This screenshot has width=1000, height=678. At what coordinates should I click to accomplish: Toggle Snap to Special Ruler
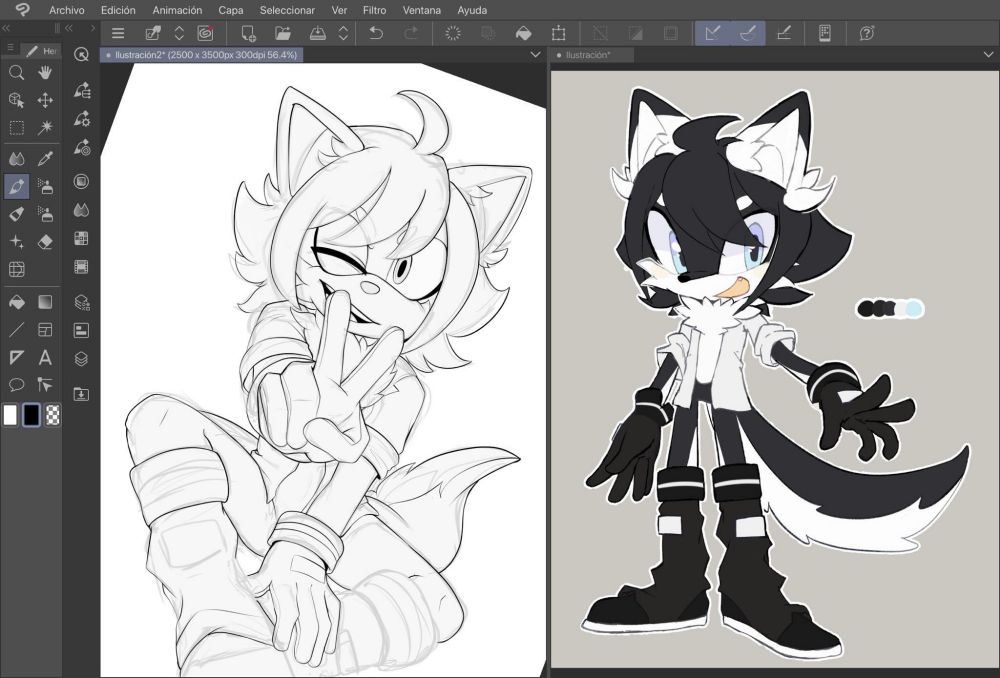(748, 33)
